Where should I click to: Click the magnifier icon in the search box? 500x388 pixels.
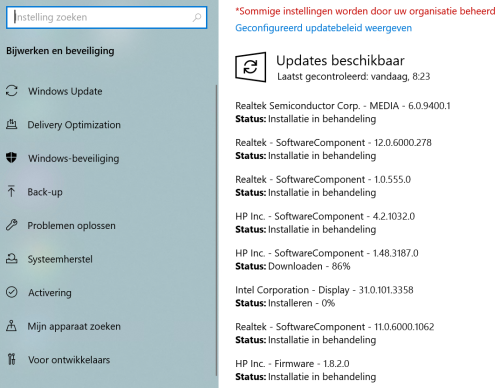197,17
